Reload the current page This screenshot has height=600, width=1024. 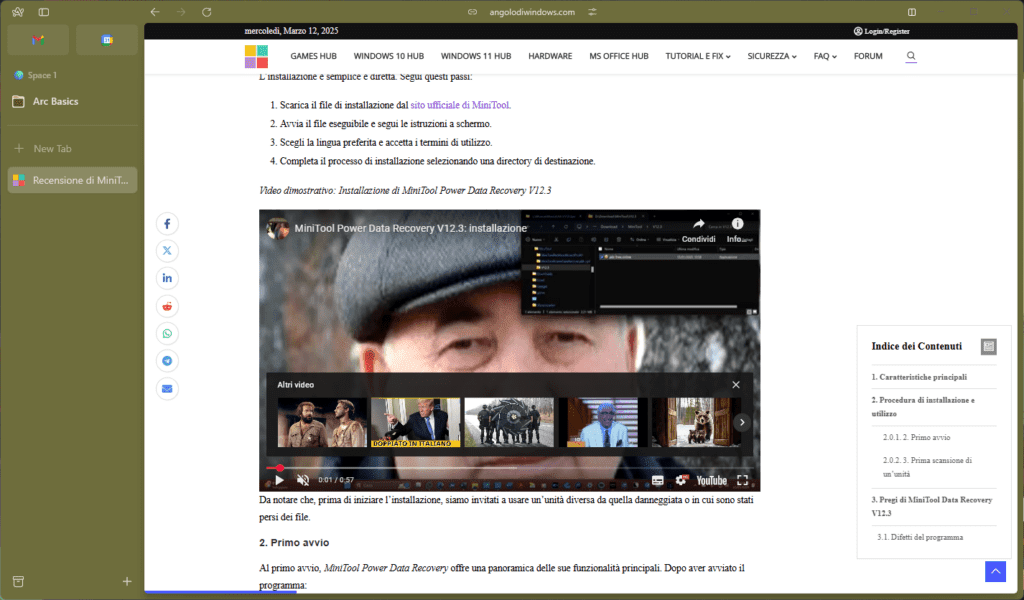pos(206,12)
